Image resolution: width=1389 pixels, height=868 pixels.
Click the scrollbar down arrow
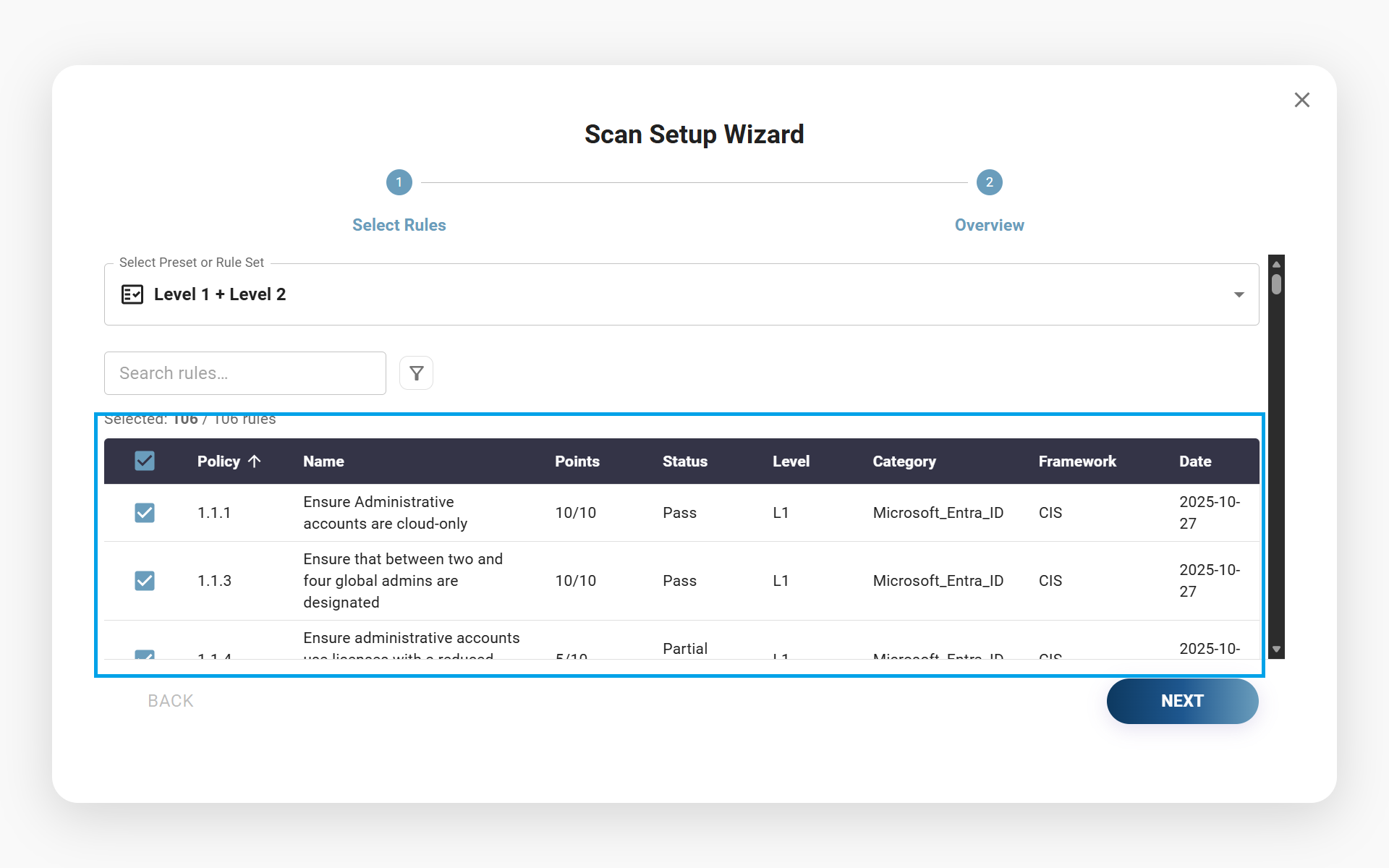coord(1275,648)
